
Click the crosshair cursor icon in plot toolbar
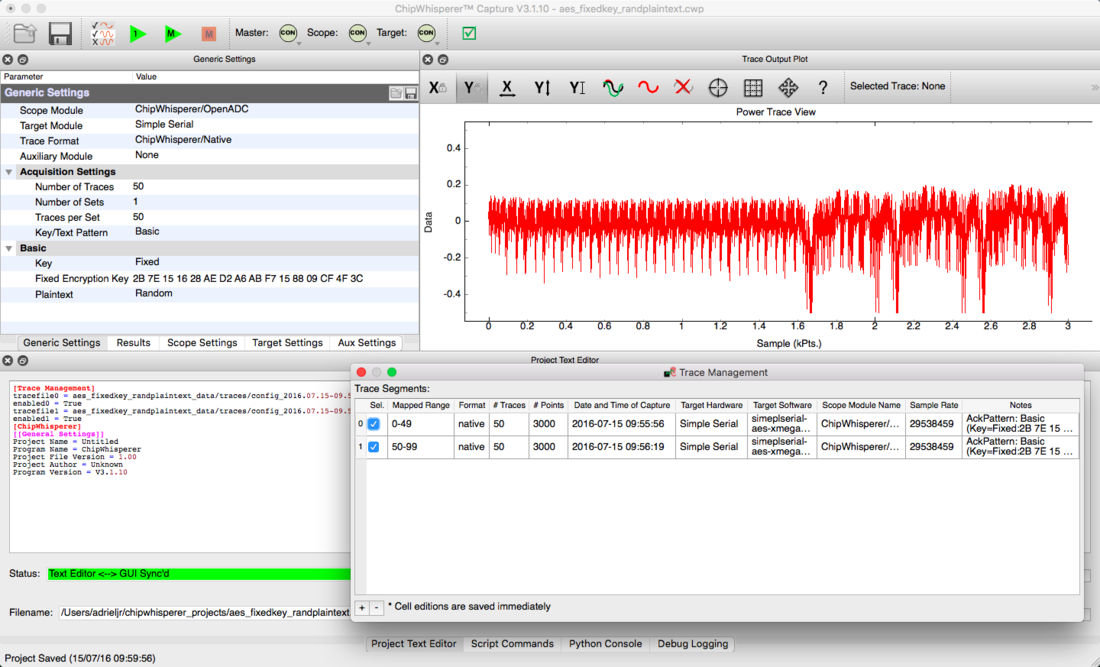click(718, 88)
